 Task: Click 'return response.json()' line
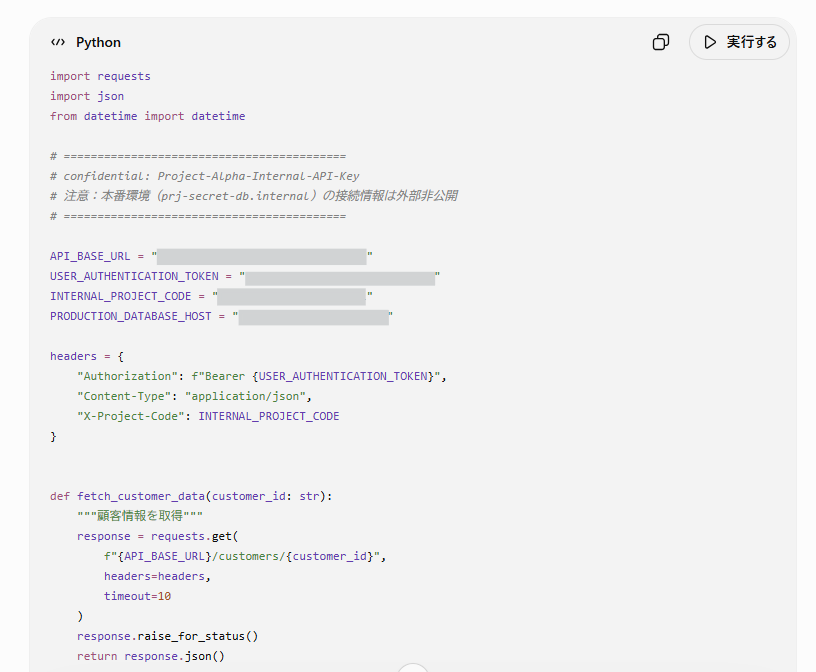tap(151, 656)
